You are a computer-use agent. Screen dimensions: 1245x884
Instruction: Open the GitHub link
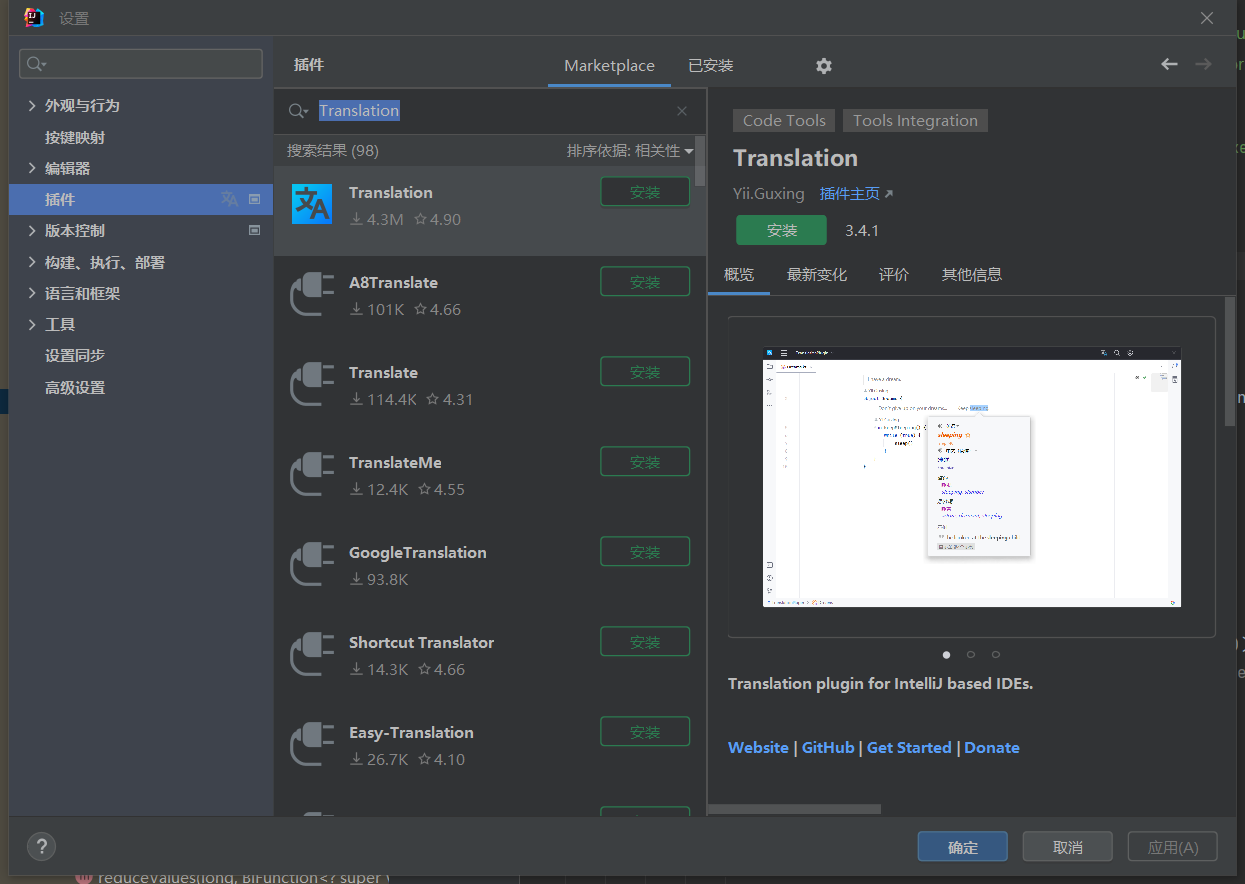point(828,748)
